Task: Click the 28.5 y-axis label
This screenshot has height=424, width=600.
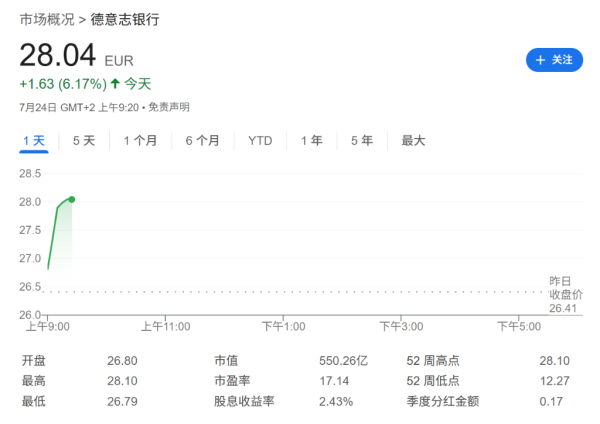Action: pyautogui.click(x=30, y=174)
